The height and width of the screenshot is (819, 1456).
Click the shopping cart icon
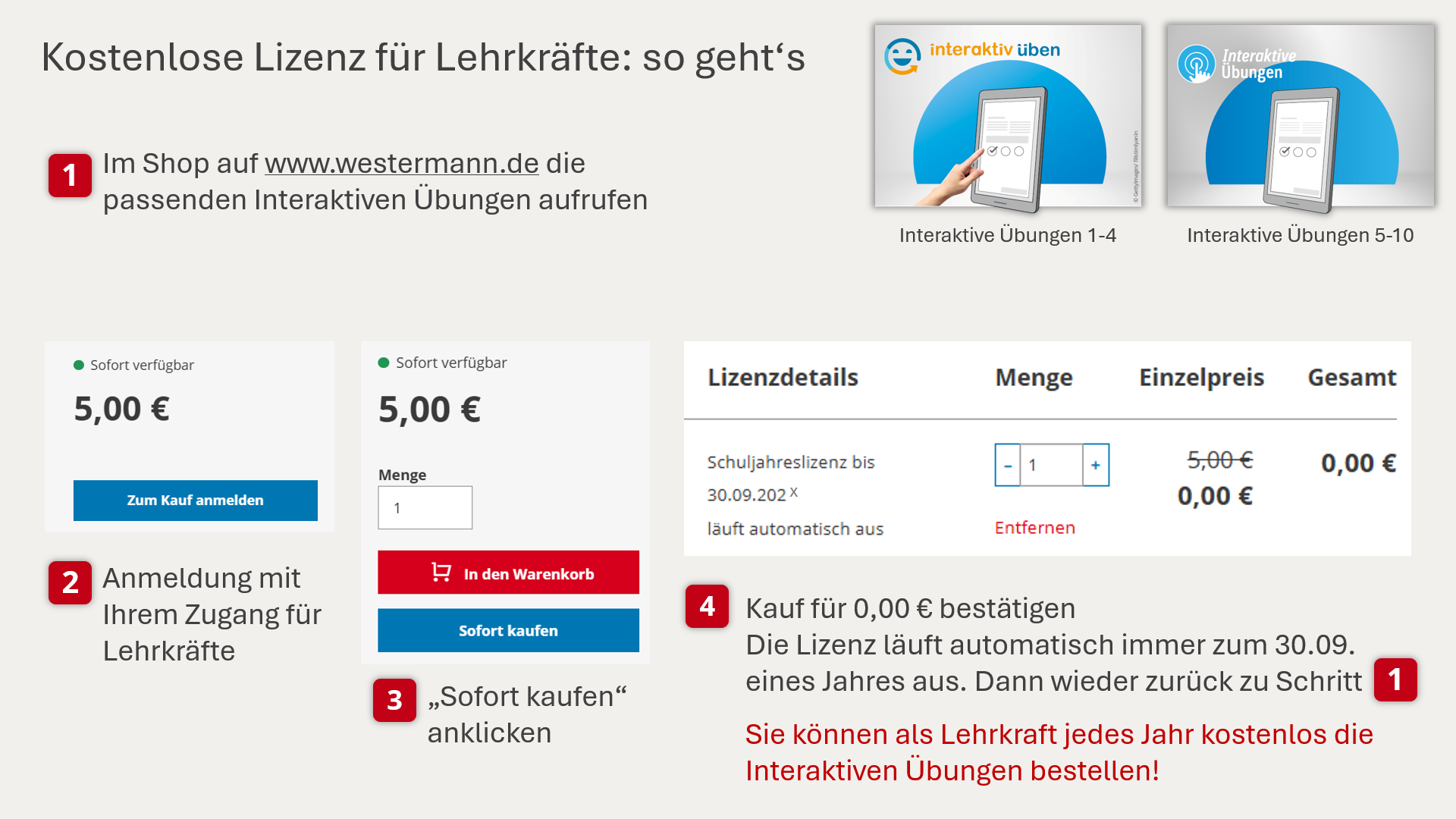coord(441,573)
